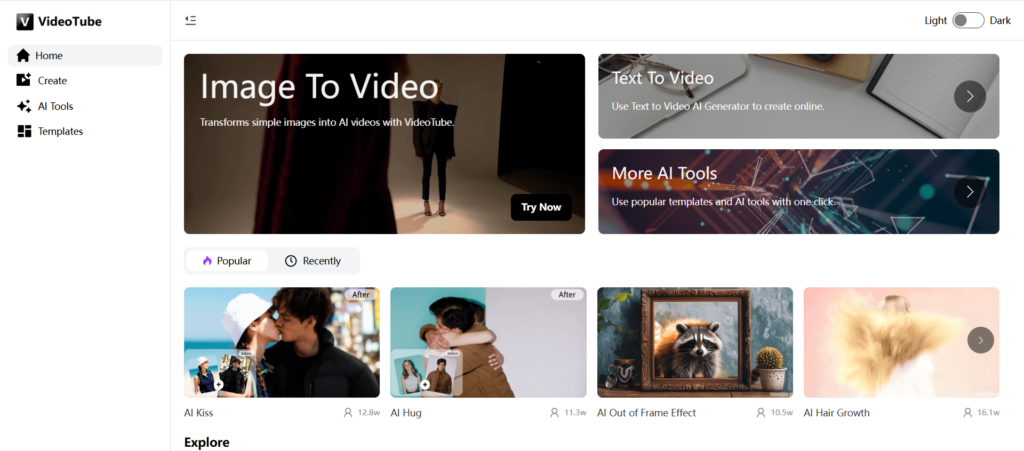The height and width of the screenshot is (451, 1024).
Task: Click the AI Hug title
Action: pyautogui.click(x=406, y=412)
